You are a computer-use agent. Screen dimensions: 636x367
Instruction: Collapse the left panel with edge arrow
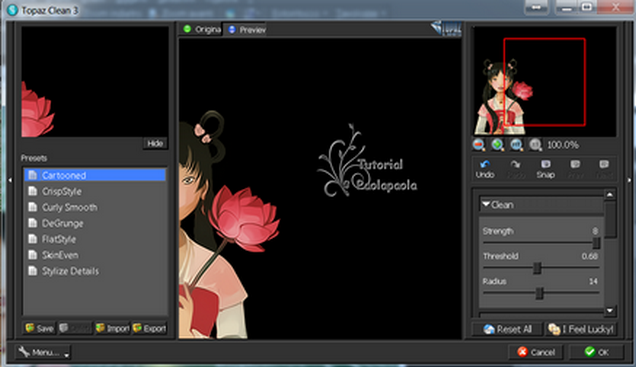point(10,180)
